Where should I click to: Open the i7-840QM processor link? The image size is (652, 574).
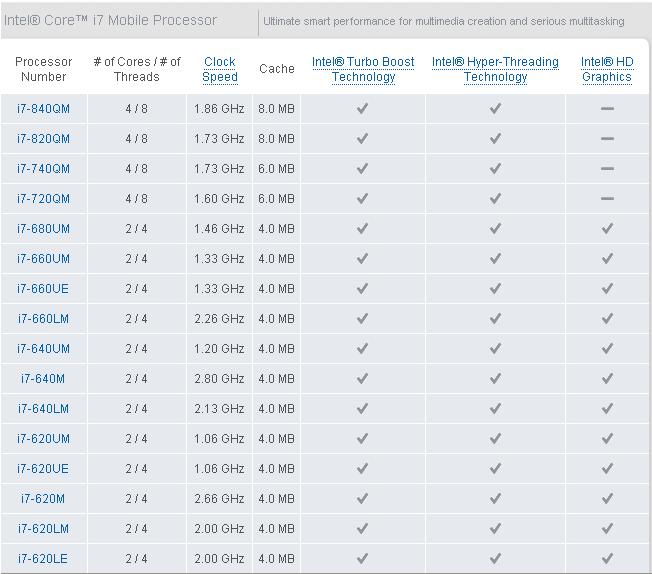coord(43,109)
